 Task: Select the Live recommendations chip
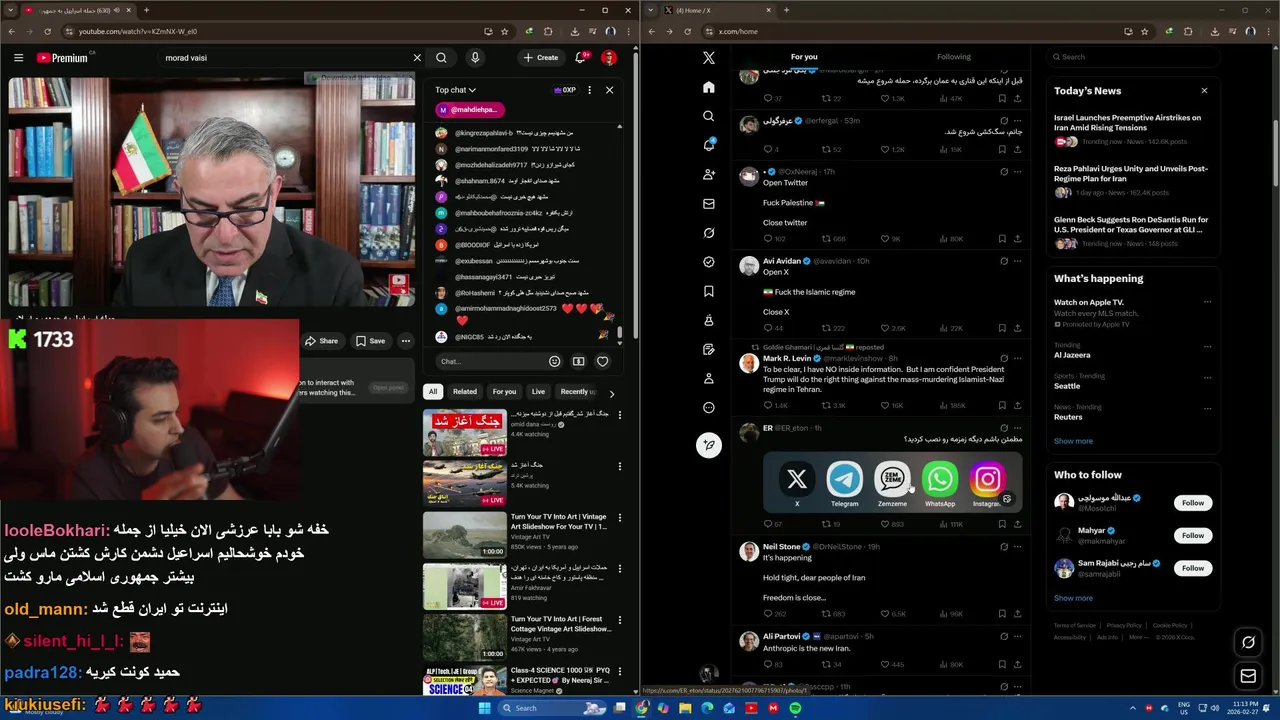click(x=538, y=392)
